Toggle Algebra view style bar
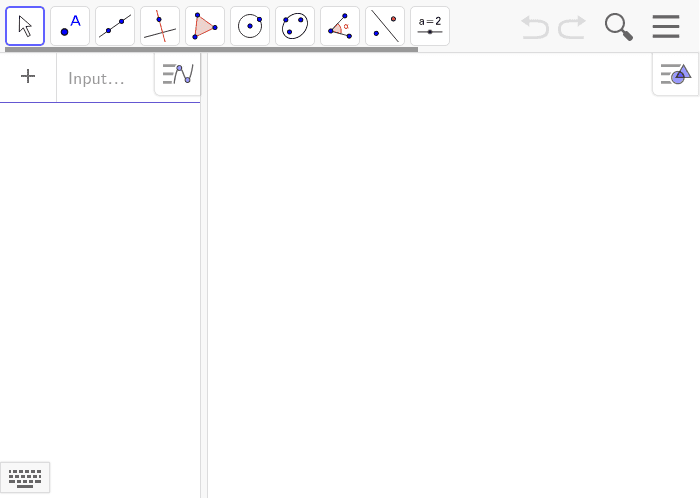The height and width of the screenshot is (500, 700). [x=178, y=74]
